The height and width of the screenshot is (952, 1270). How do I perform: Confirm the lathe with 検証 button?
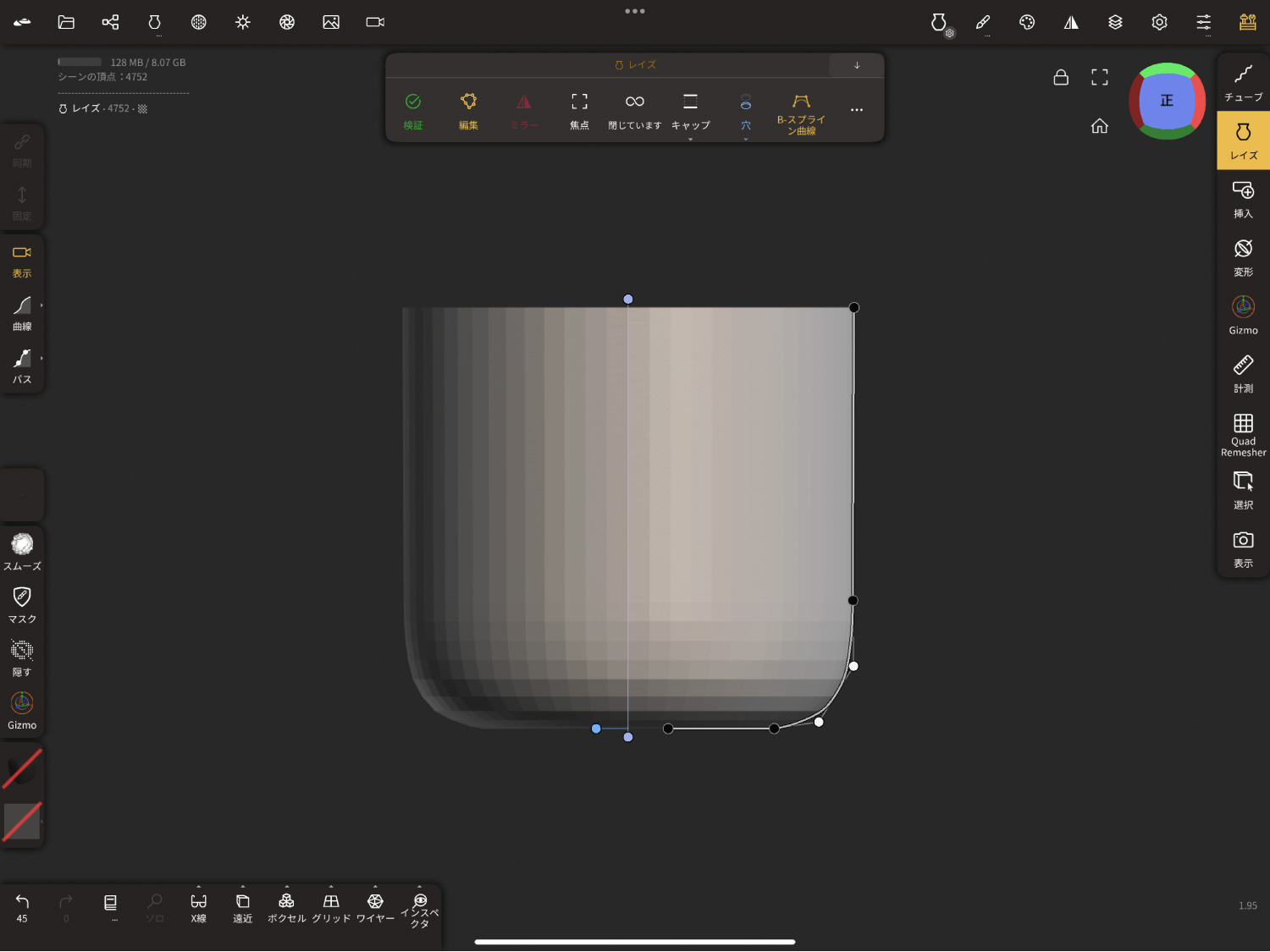413,110
